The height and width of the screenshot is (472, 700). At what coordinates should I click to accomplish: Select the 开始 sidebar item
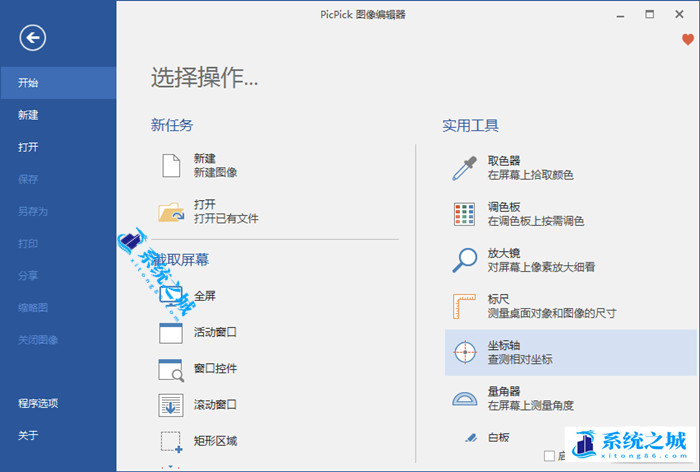(x=58, y=83)
